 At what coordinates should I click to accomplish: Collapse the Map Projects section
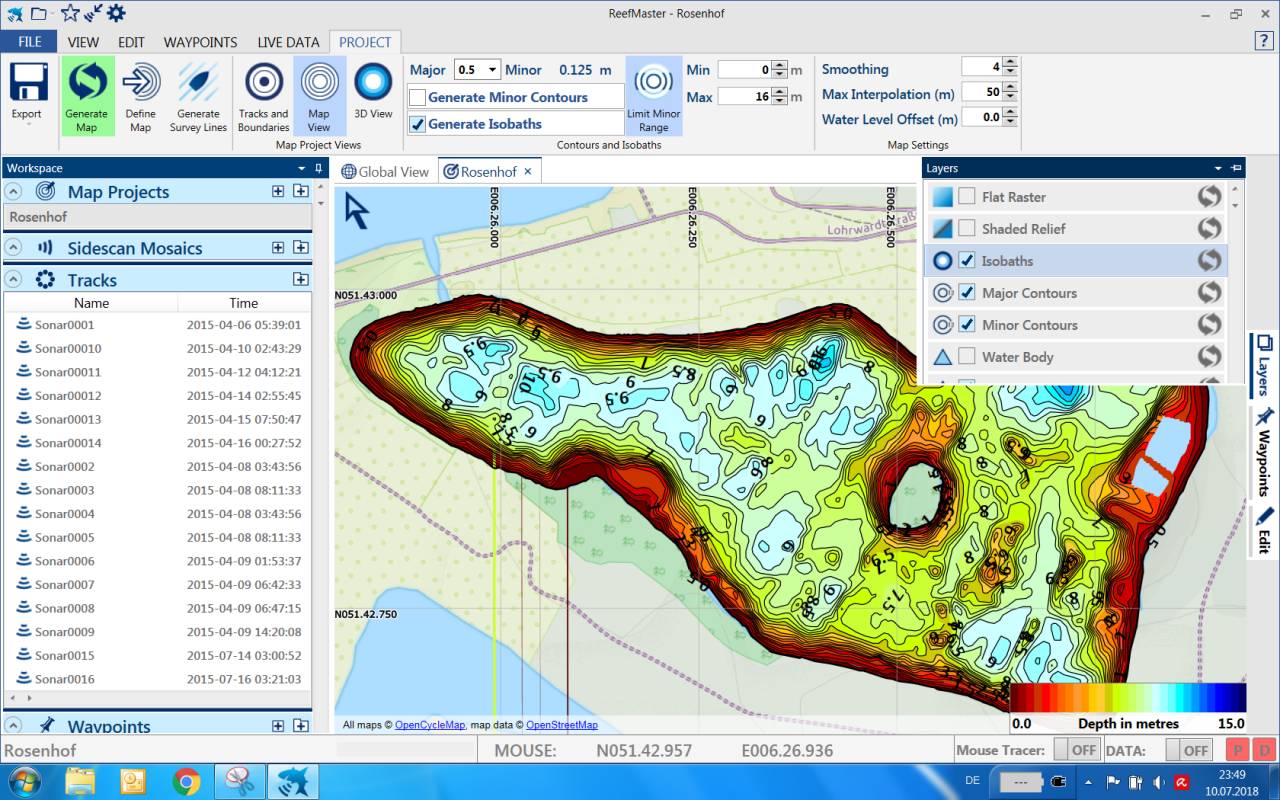14,192
